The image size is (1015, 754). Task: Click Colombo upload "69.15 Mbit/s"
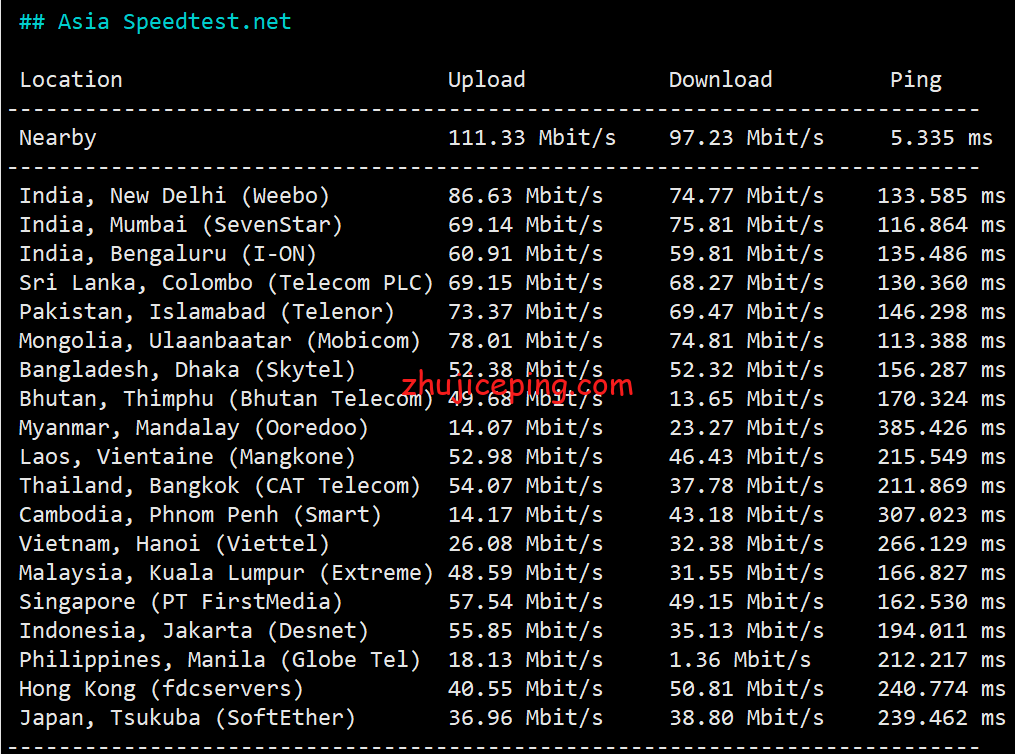[526, 283]
